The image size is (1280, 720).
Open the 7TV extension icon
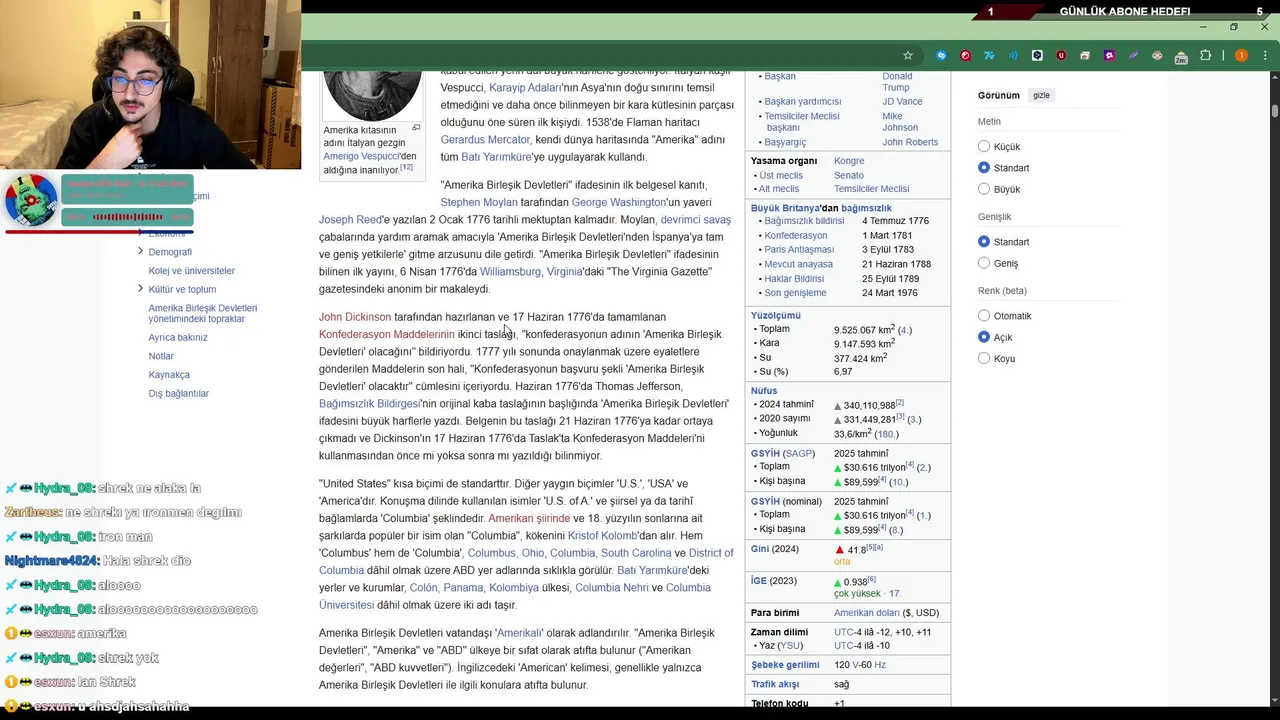(x=989, y=56)
